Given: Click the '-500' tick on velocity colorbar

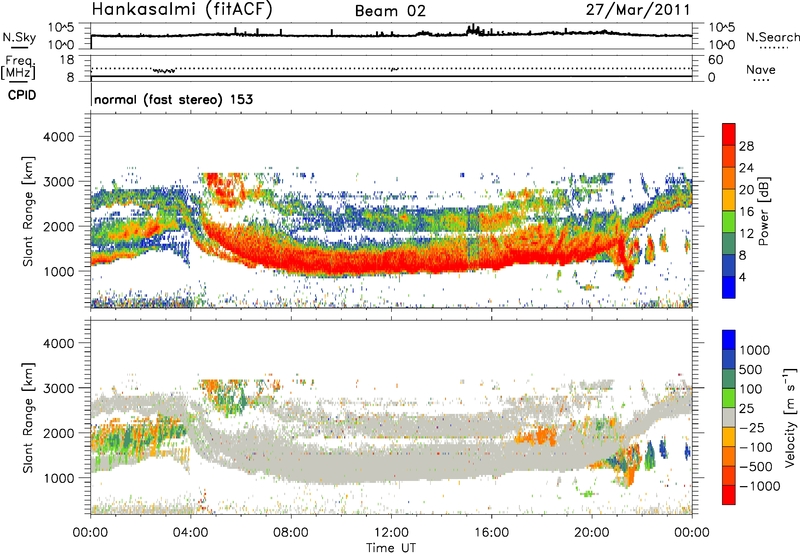Looking at the screenshot, I should pos(756,466).
